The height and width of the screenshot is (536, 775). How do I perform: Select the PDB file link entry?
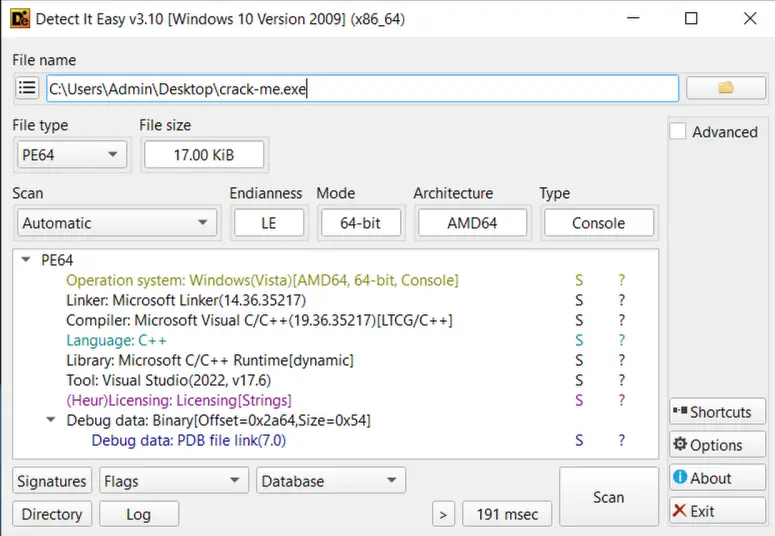coord(188,440)
